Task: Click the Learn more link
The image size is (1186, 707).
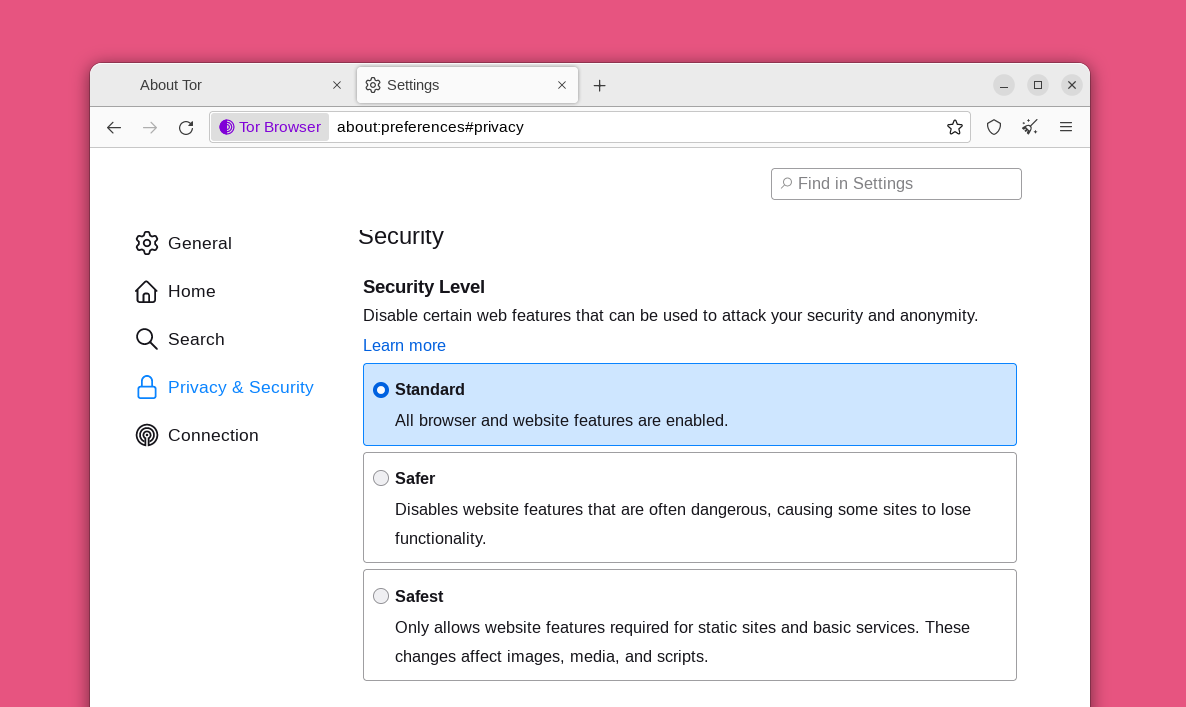Action: tap(404, 346)
